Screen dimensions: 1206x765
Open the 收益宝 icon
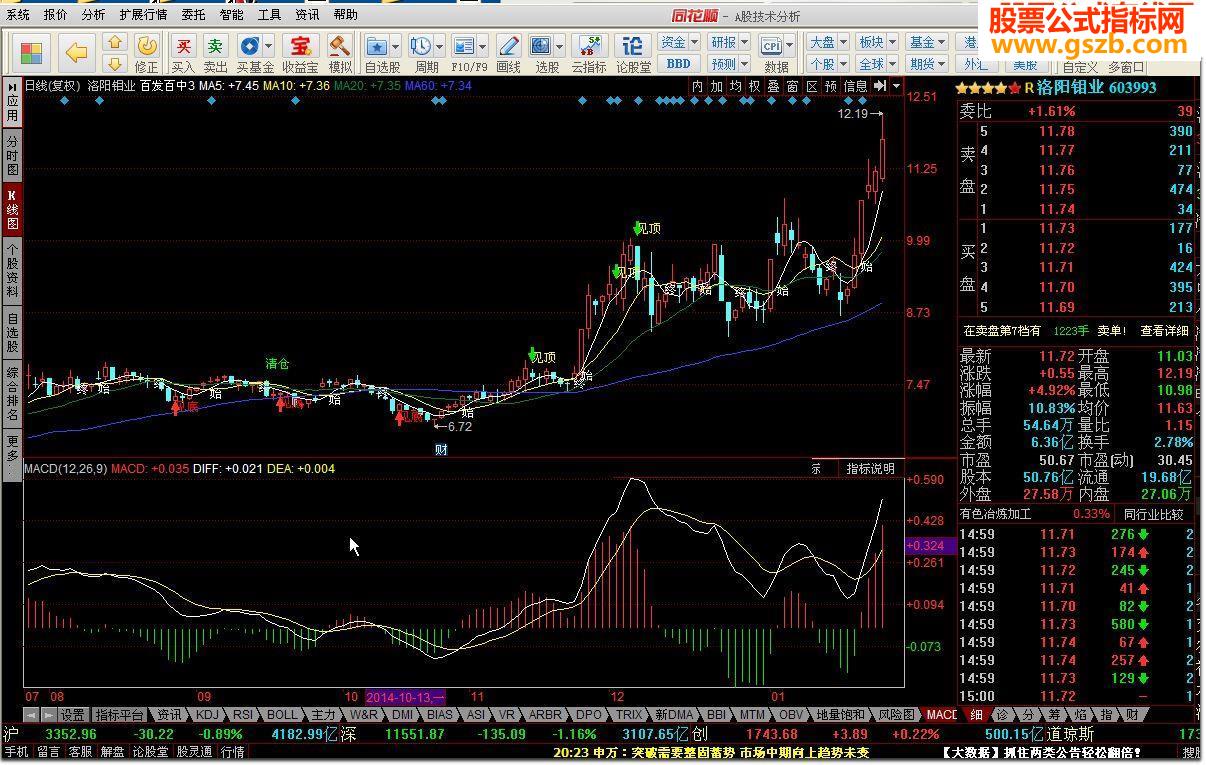(x=300, y=53)
